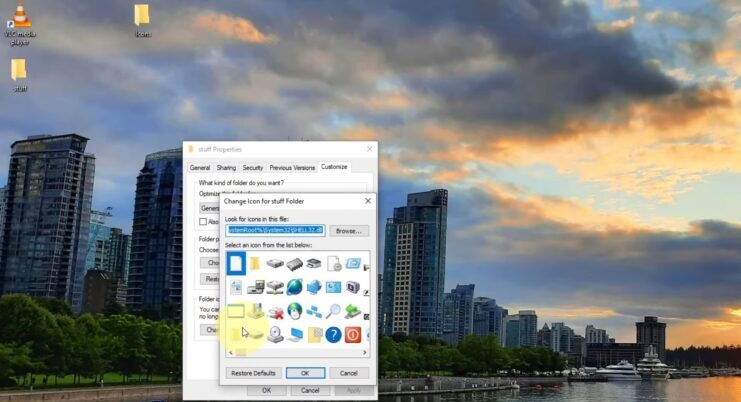Choose the globe with mouse icon
The width and height of the screenshot is (741, 402).
294,311
